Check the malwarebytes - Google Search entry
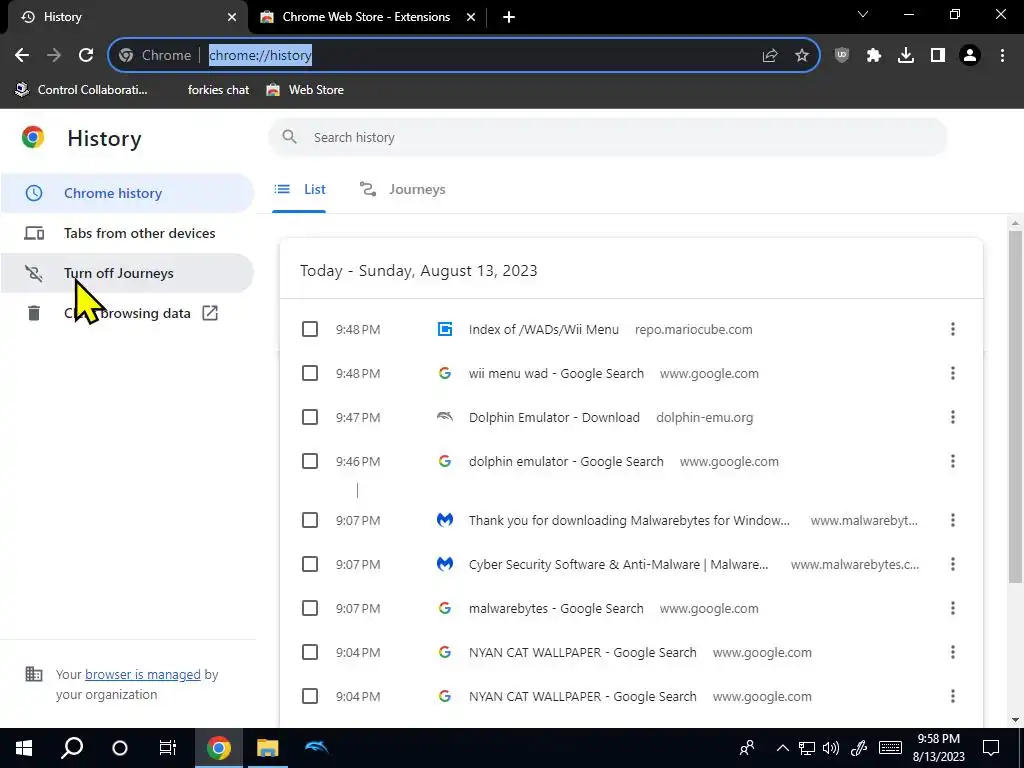The width and height of the screenshot is (1024, 768). tap(310, 608)
